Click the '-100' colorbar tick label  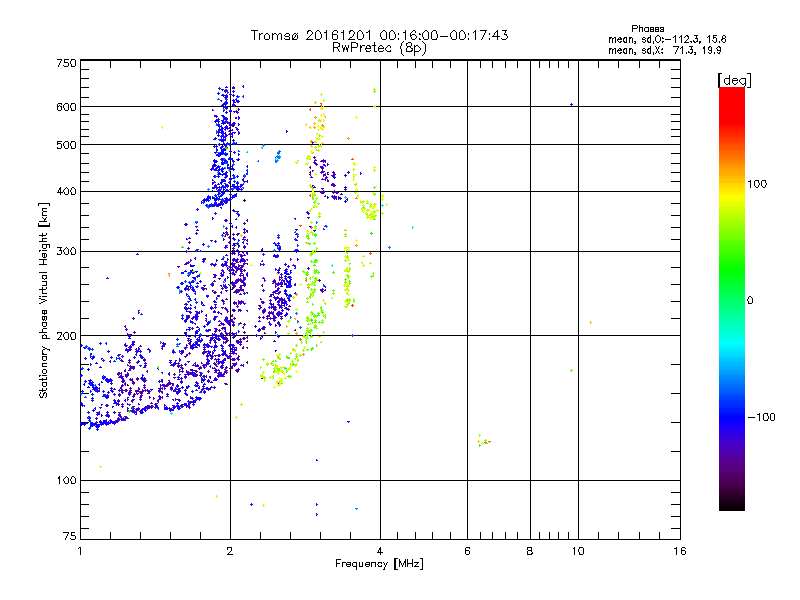click(761, 417)
